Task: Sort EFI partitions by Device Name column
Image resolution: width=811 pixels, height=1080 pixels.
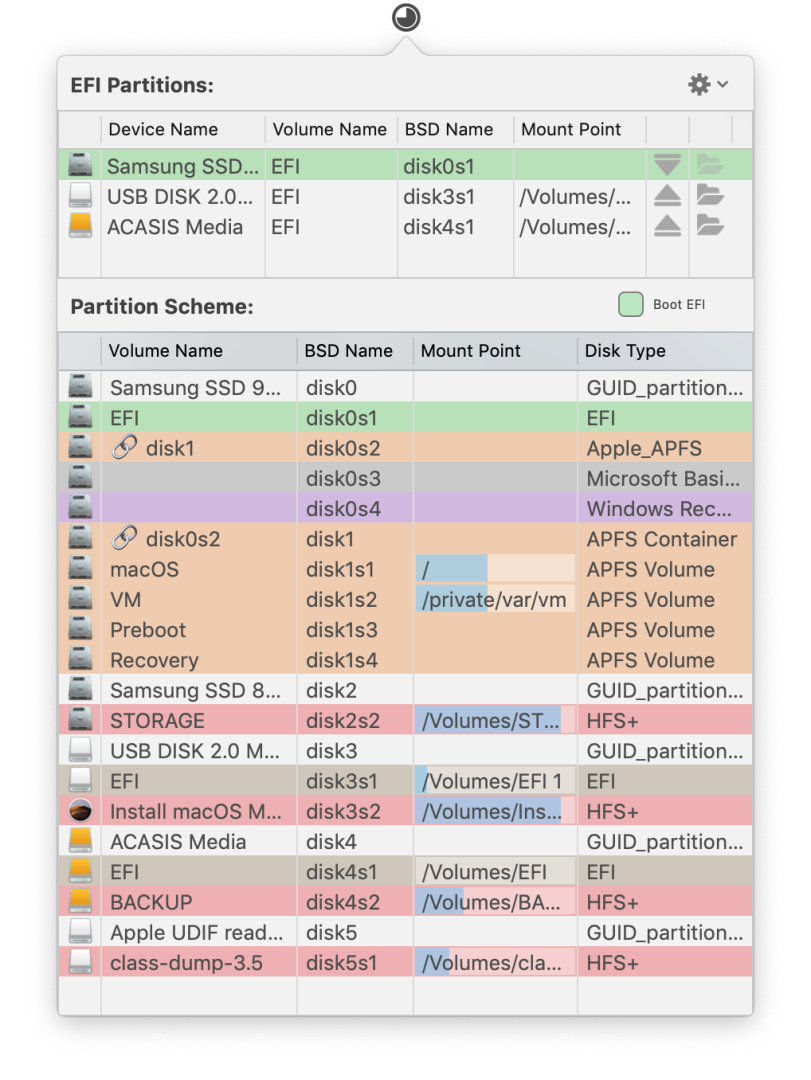Action: click(163, 129)
